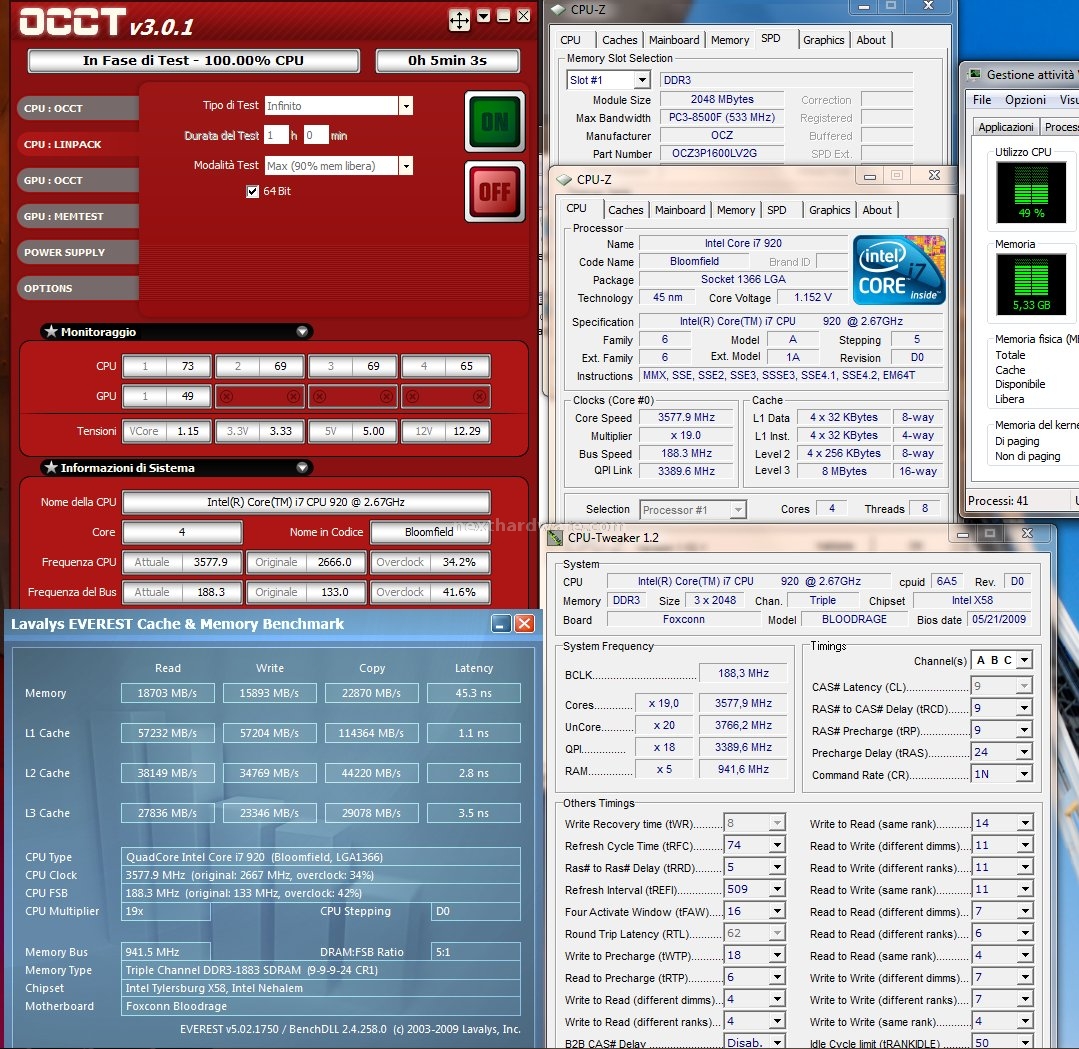
Task: Click the red OFF button in OCCT
Action: (x=495, y=191)
